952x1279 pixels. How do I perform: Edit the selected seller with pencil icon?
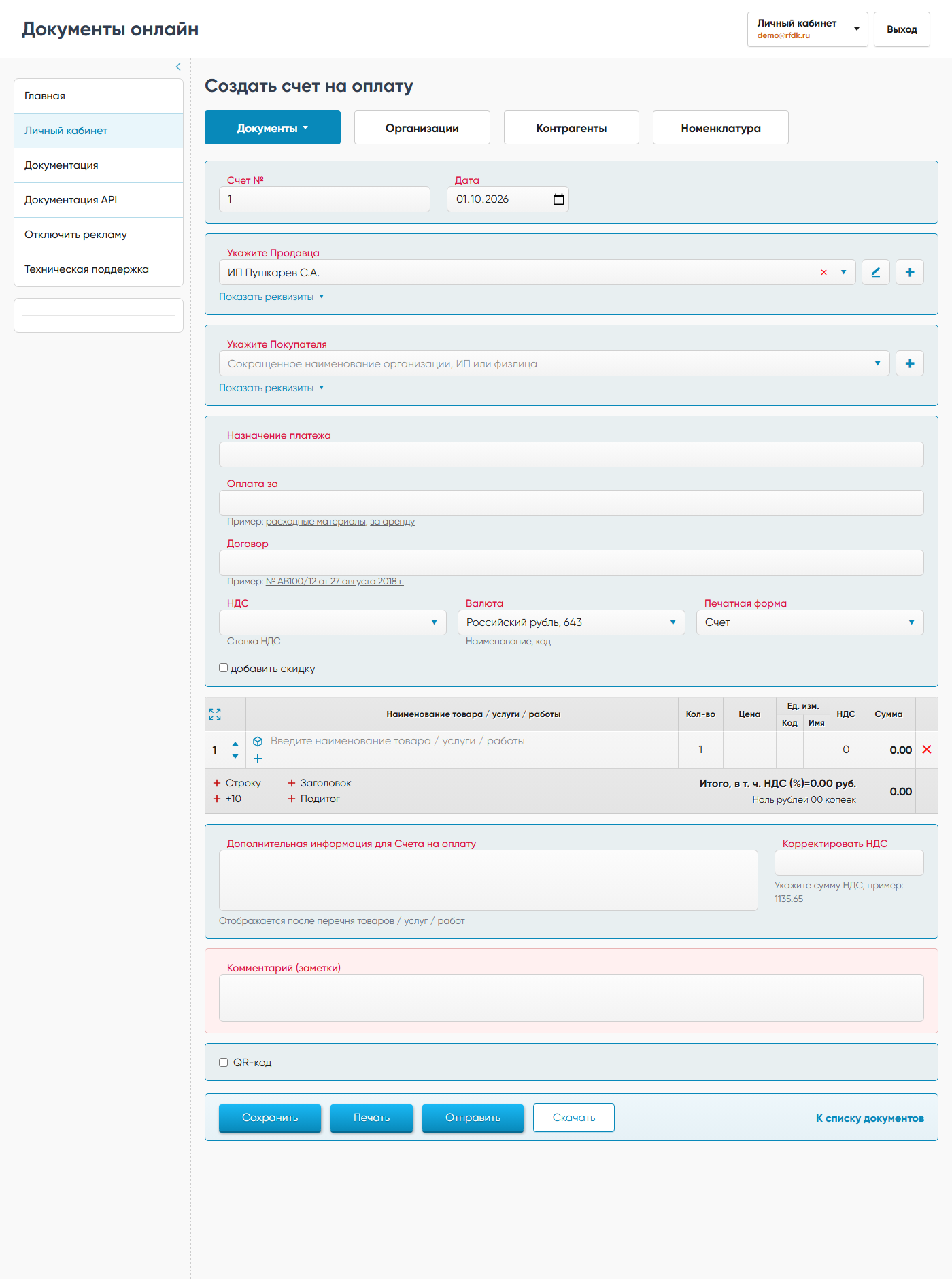click(876, 272)
